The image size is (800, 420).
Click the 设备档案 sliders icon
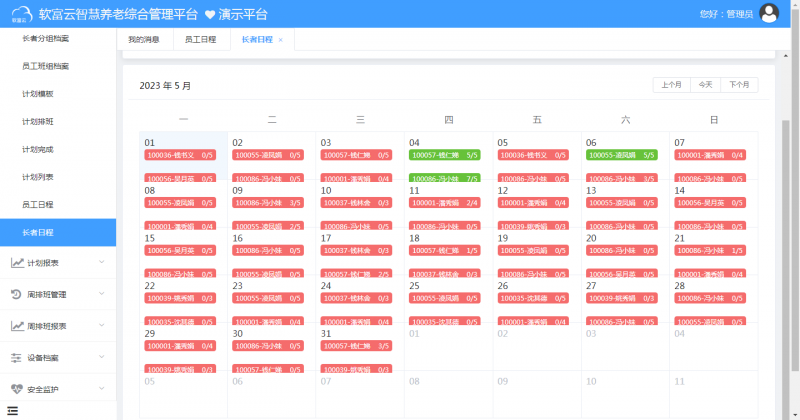click(x=16, y=358)
